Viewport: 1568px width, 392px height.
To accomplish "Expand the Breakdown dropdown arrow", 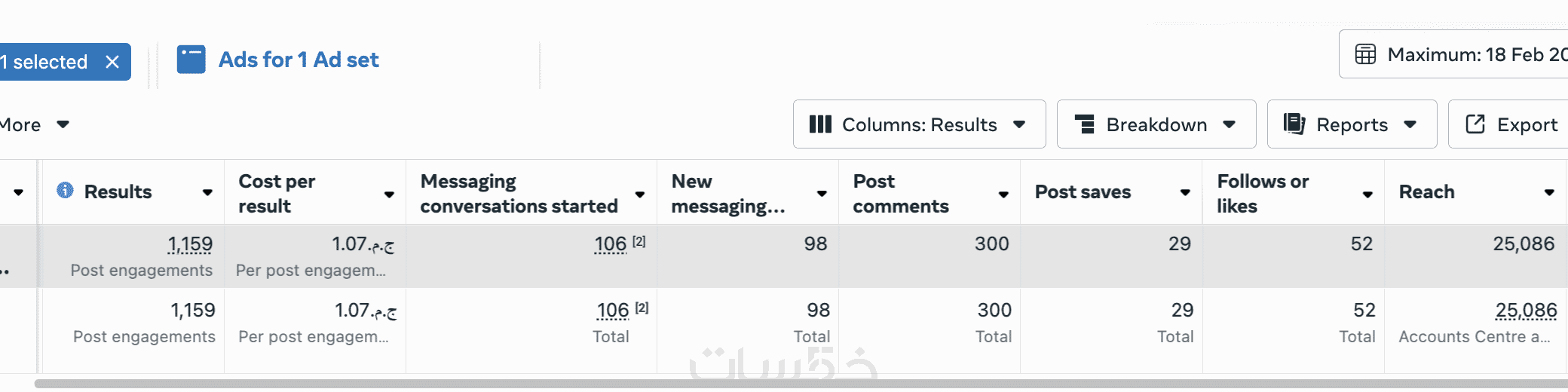I will tap(1230, 124).
